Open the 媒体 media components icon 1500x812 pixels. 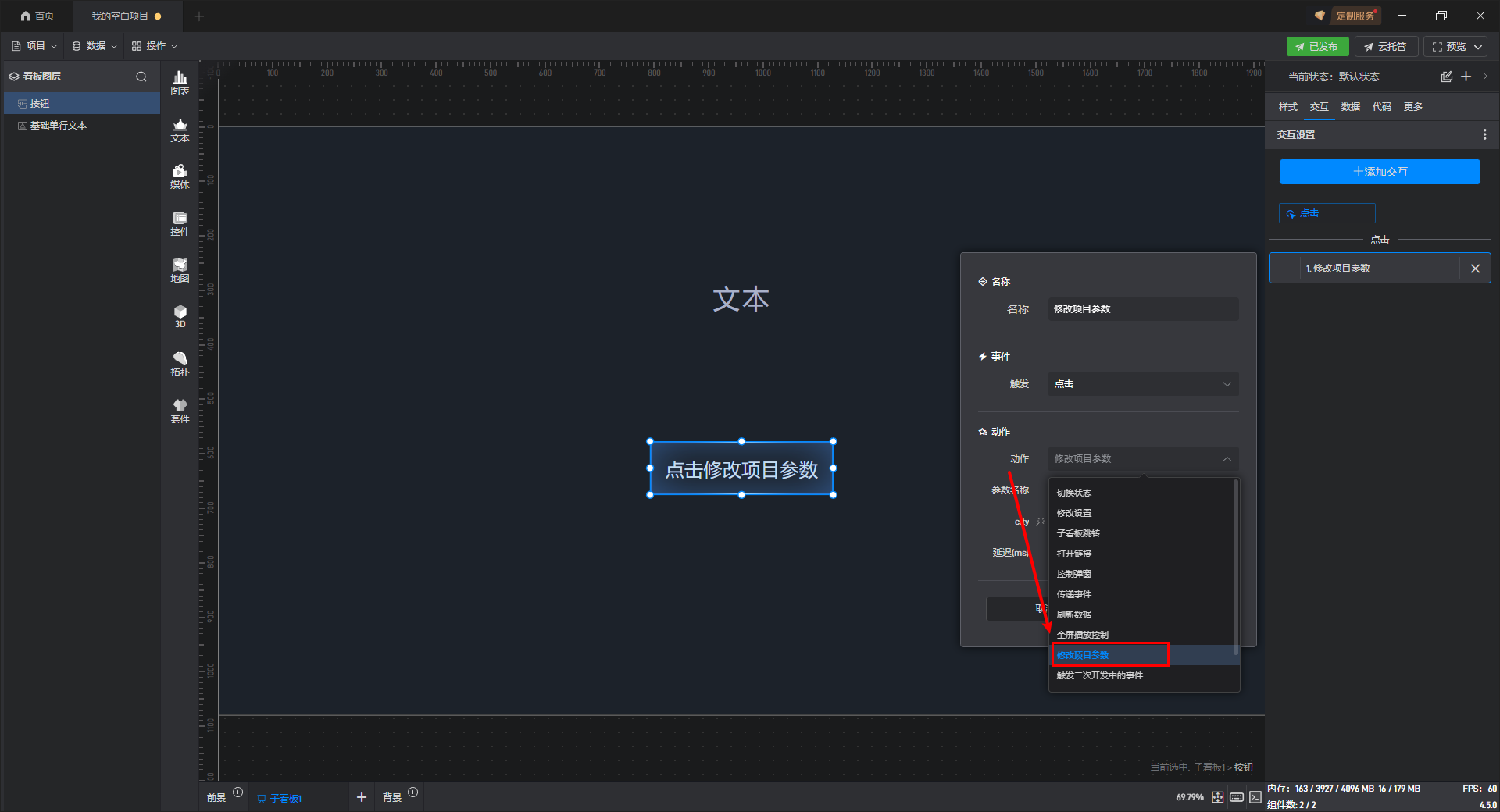(x=180, y=176)
